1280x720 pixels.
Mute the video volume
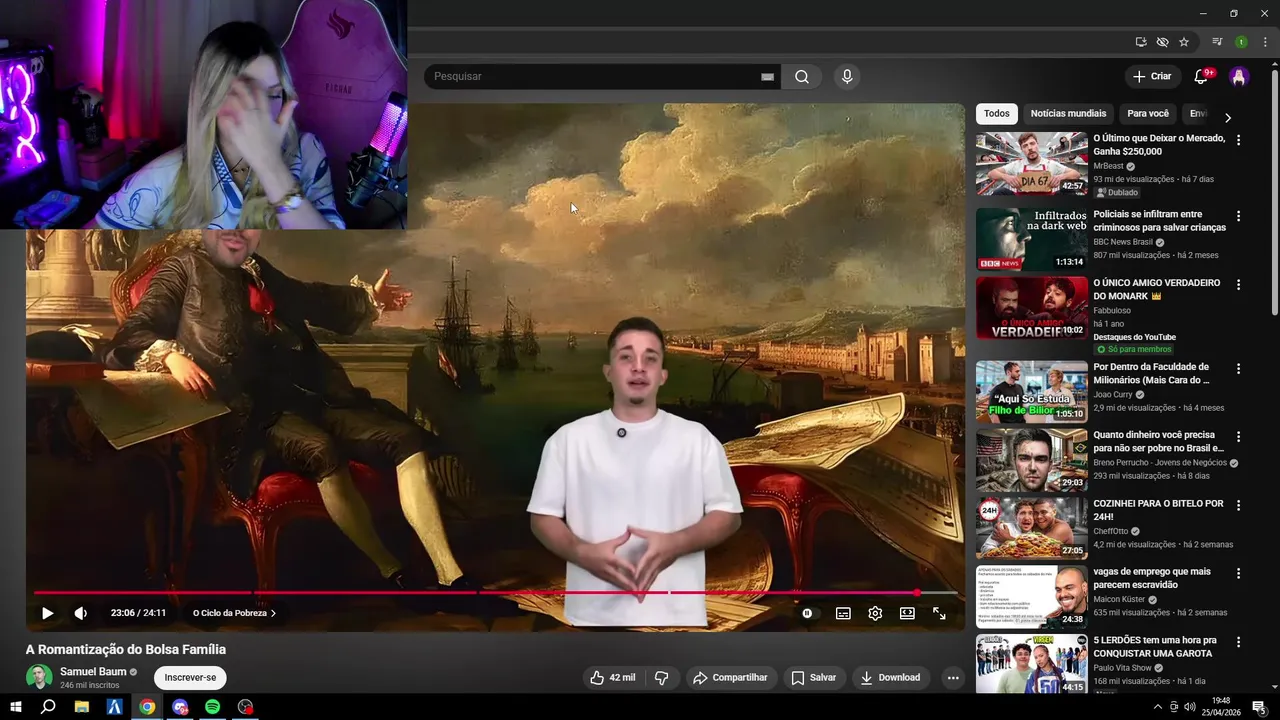click(x=81, y=613)
